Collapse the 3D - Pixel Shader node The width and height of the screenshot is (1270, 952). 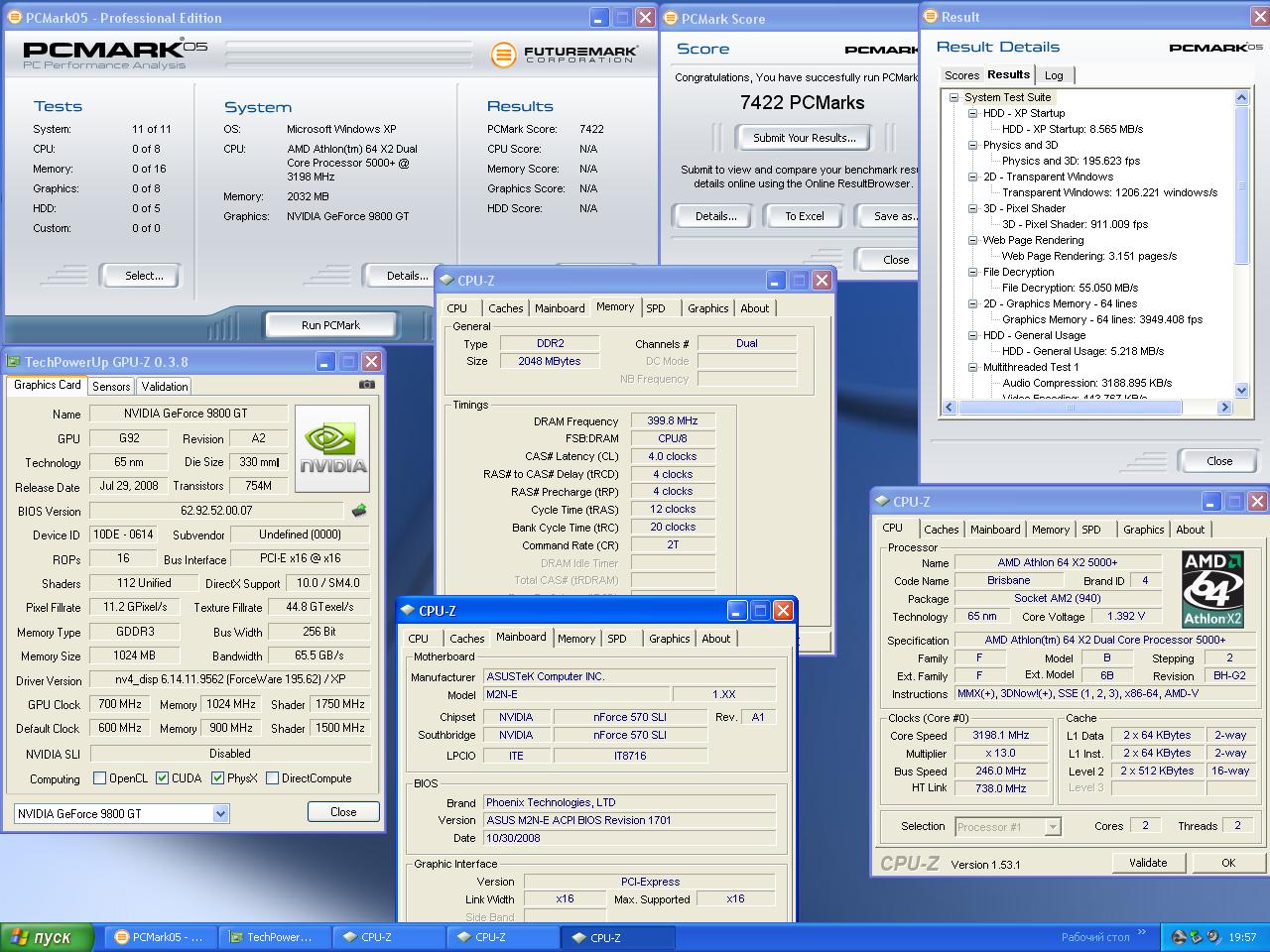coord(973,208)
